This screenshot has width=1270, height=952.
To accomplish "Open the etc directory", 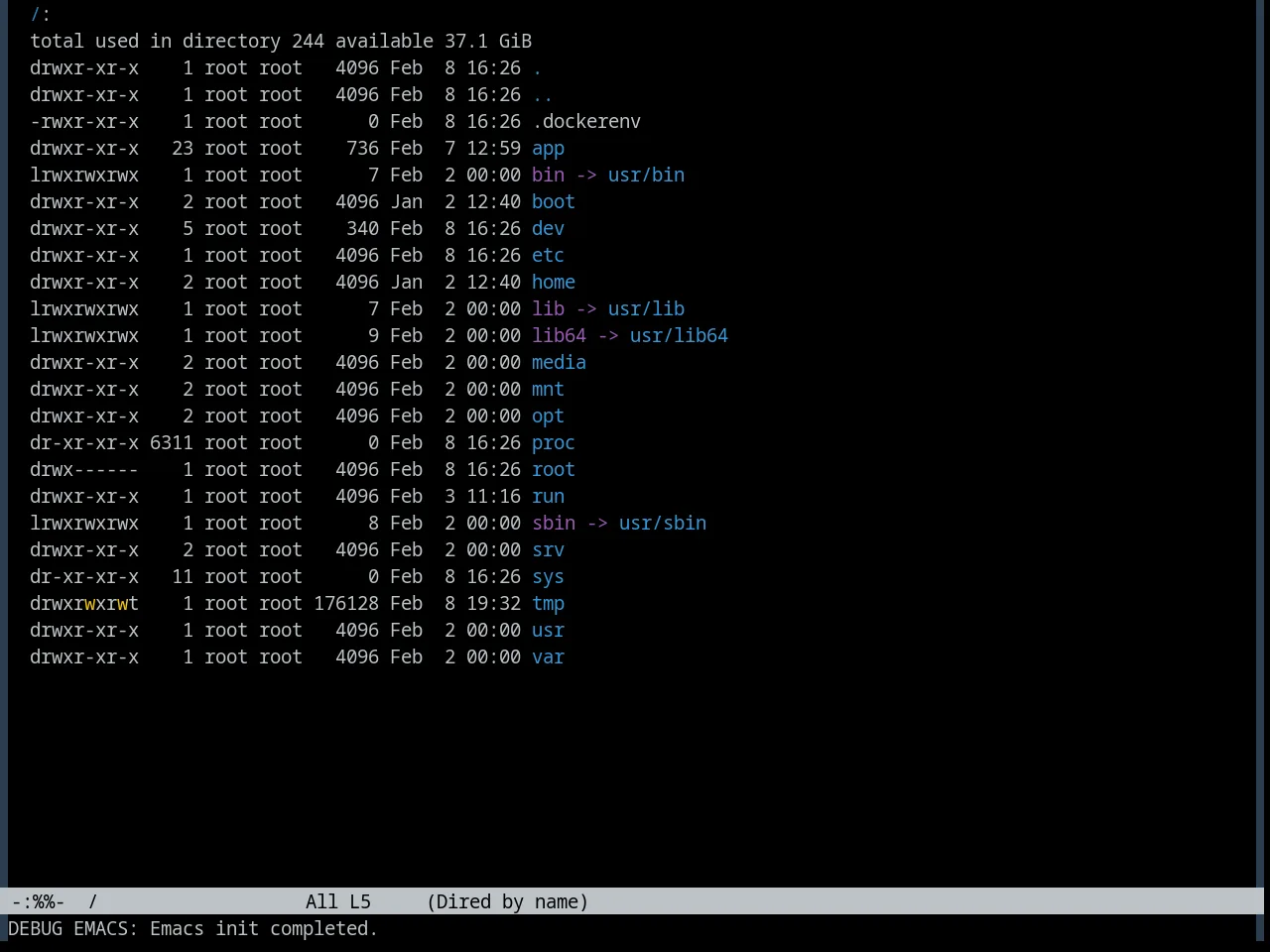I will click(548, 256).
